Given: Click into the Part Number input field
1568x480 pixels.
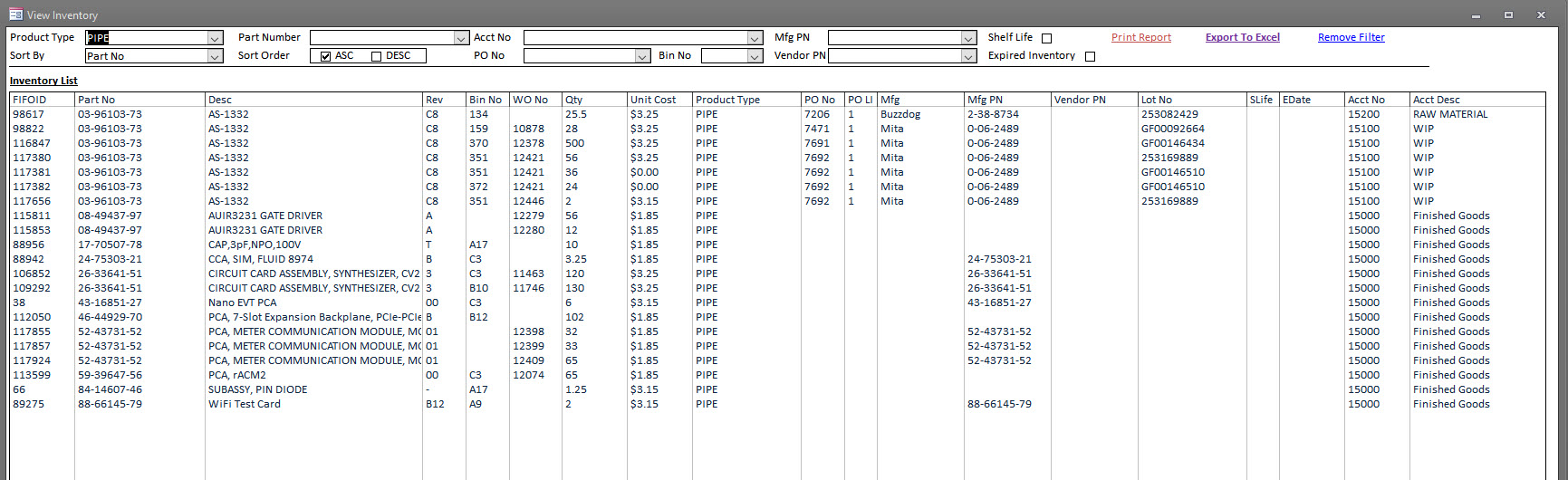Looking at the screenshot, I should [x=382, y=38].
